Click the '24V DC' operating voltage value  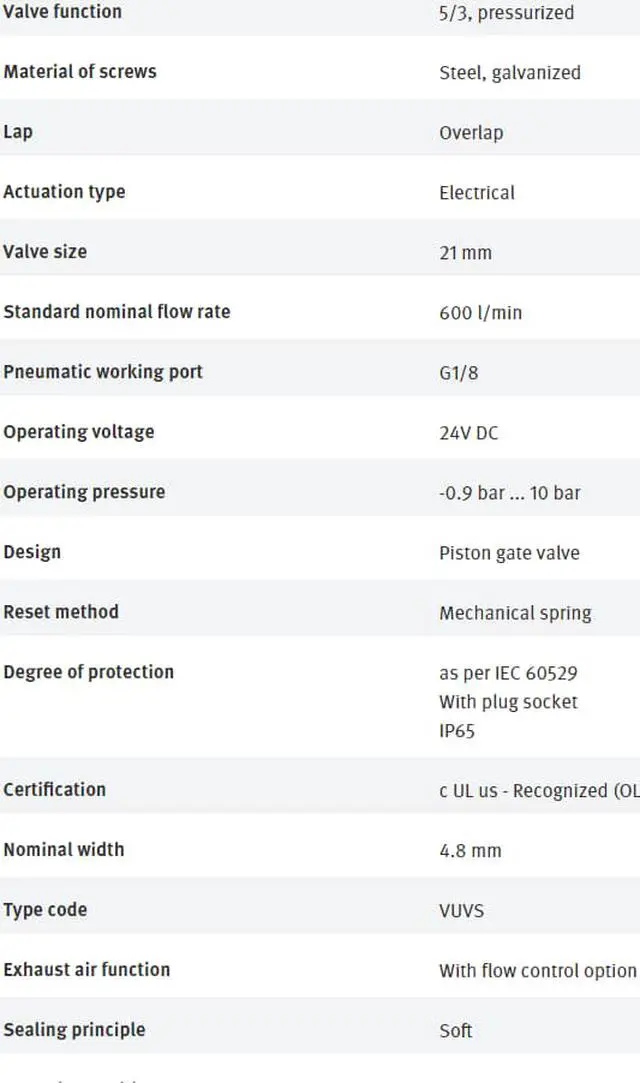[468, 432]
